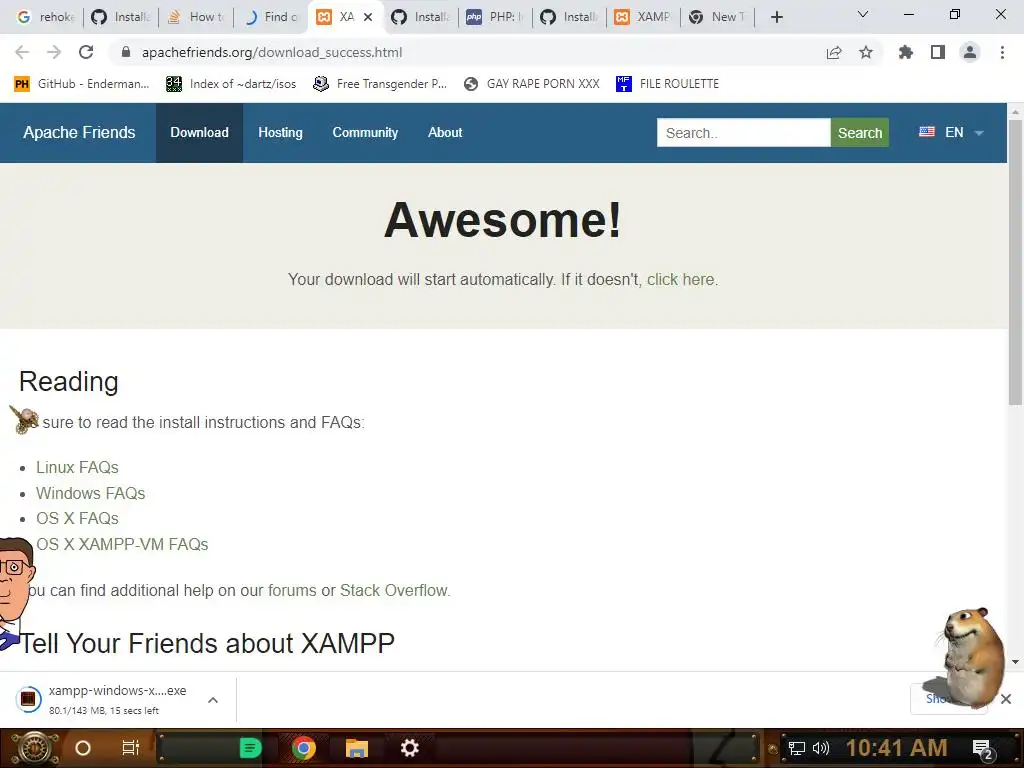1024x768 pixels.
Task: Open the volume tray icon
Action: [821, 748]
